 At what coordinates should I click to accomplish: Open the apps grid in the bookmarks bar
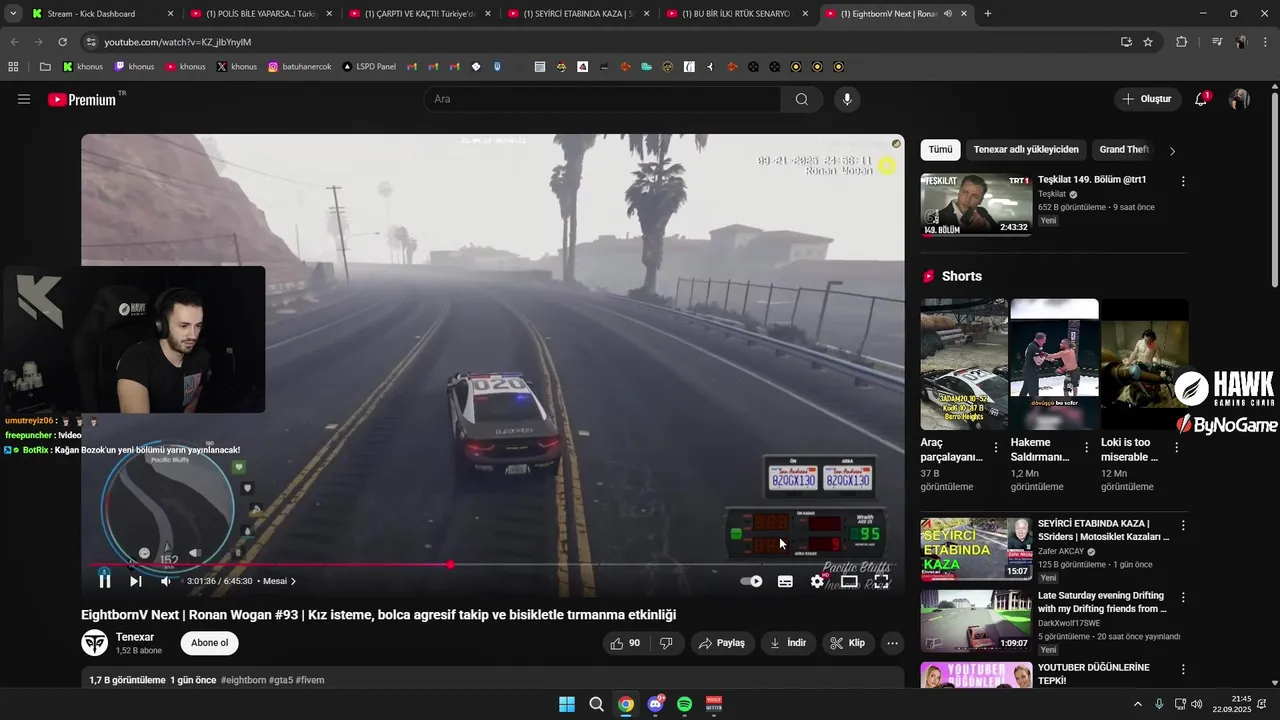pos(13,67)
